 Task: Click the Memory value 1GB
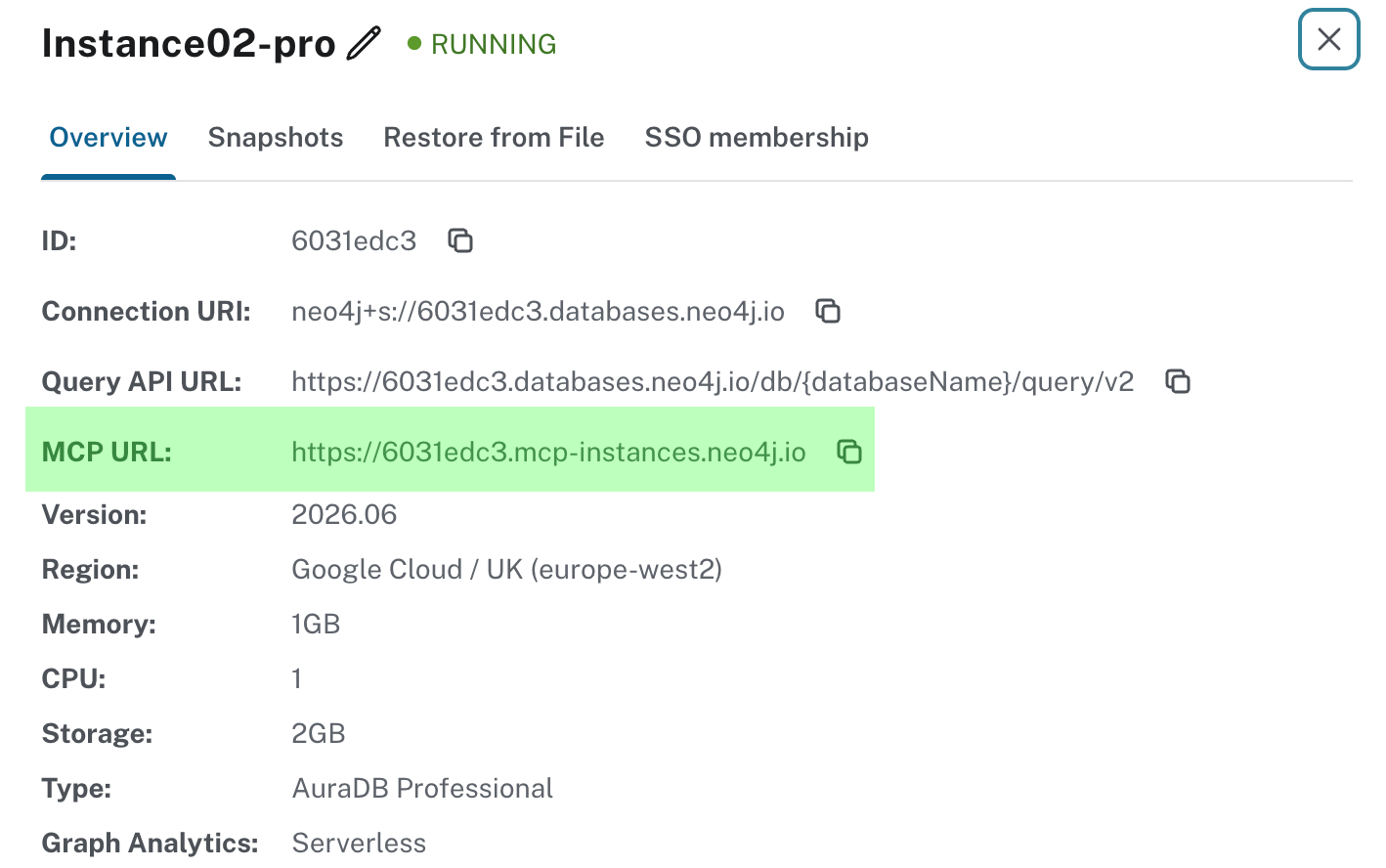[x=316, y=624]
